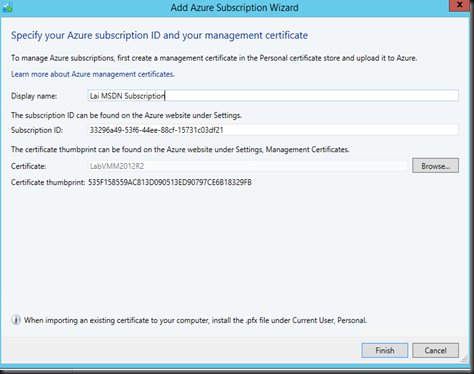
Task: Close the Add Azure Subscription Wizard window
Action: click(459, 5)
